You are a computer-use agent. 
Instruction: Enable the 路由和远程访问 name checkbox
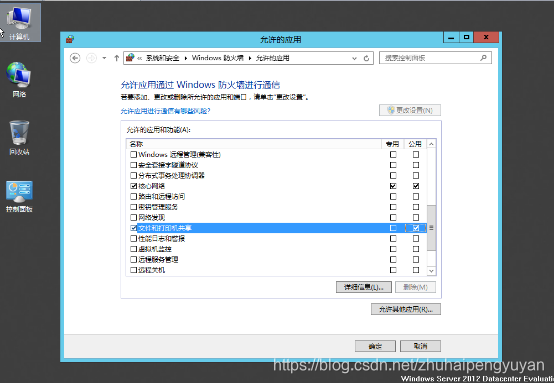pos(134,196)
